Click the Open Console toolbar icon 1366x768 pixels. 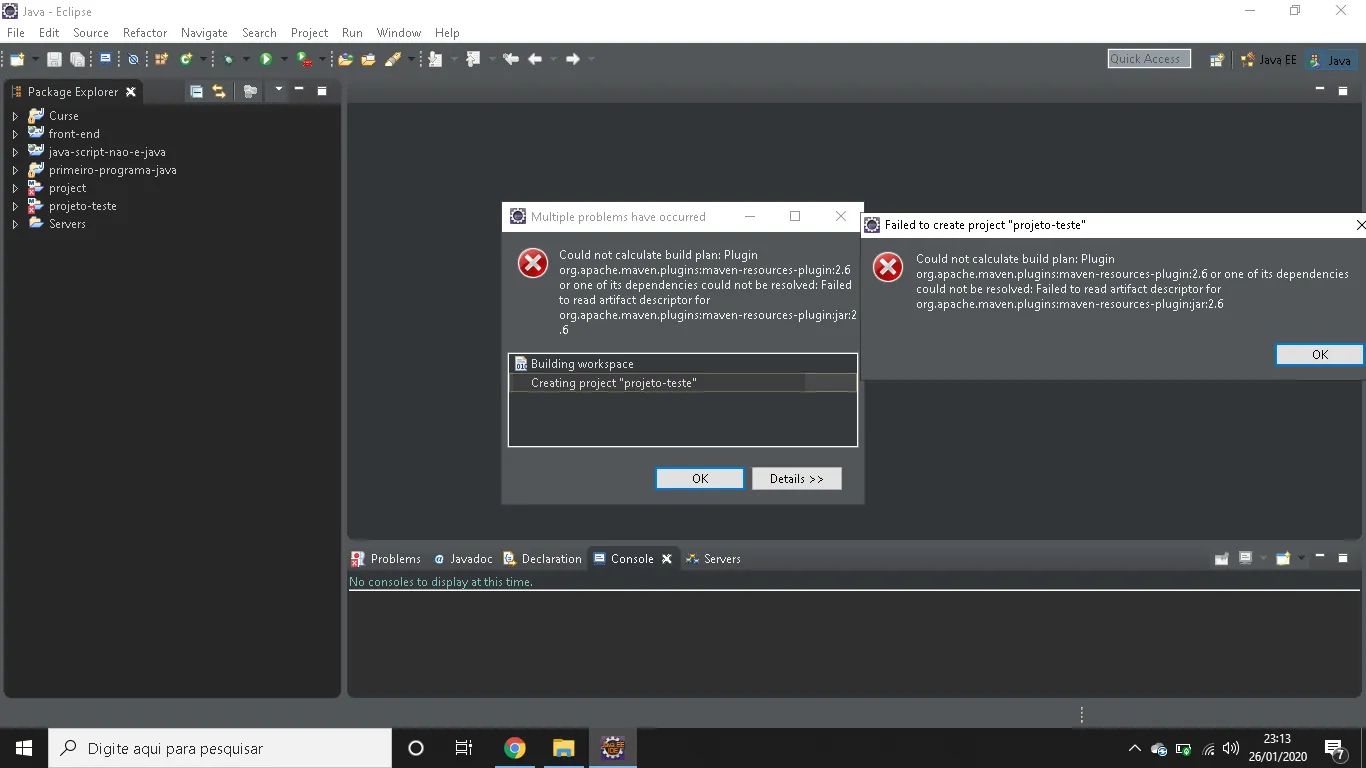pyautogui.click(x=105, y=59)
